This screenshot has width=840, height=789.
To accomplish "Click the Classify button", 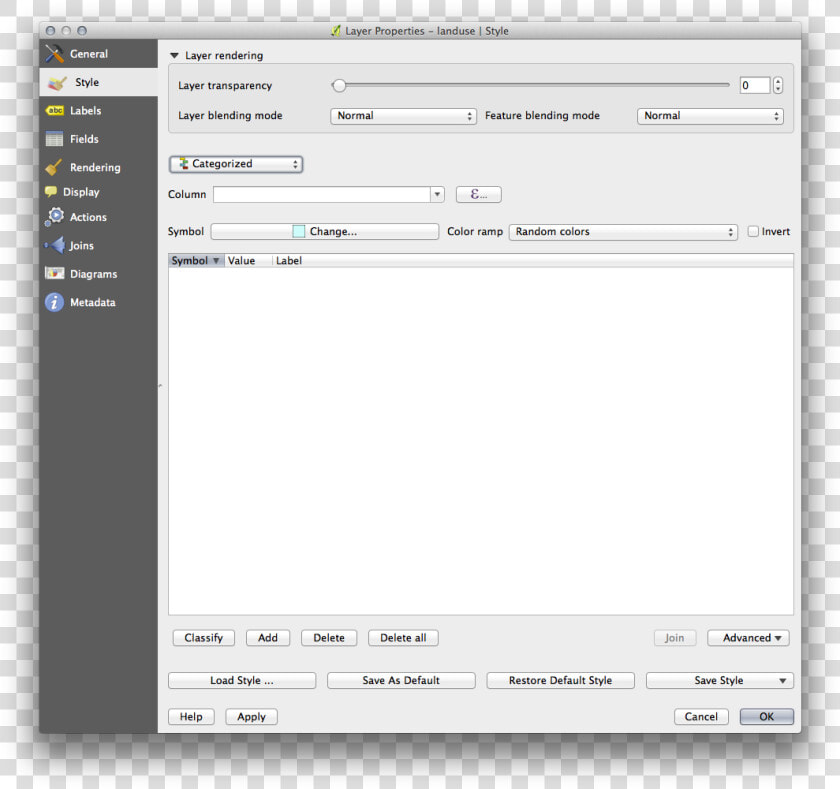I will (x=204, y=637).
